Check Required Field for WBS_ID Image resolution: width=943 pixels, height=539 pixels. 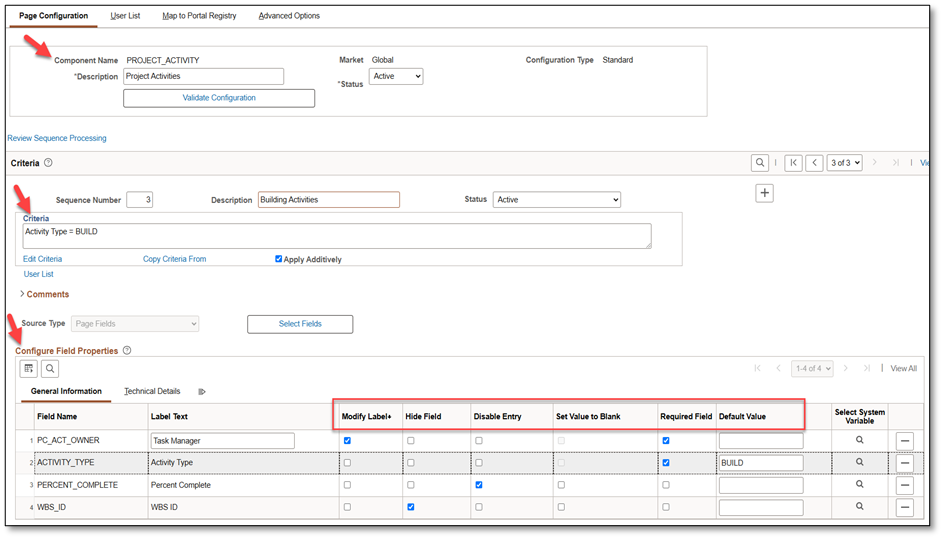(666, 507)
